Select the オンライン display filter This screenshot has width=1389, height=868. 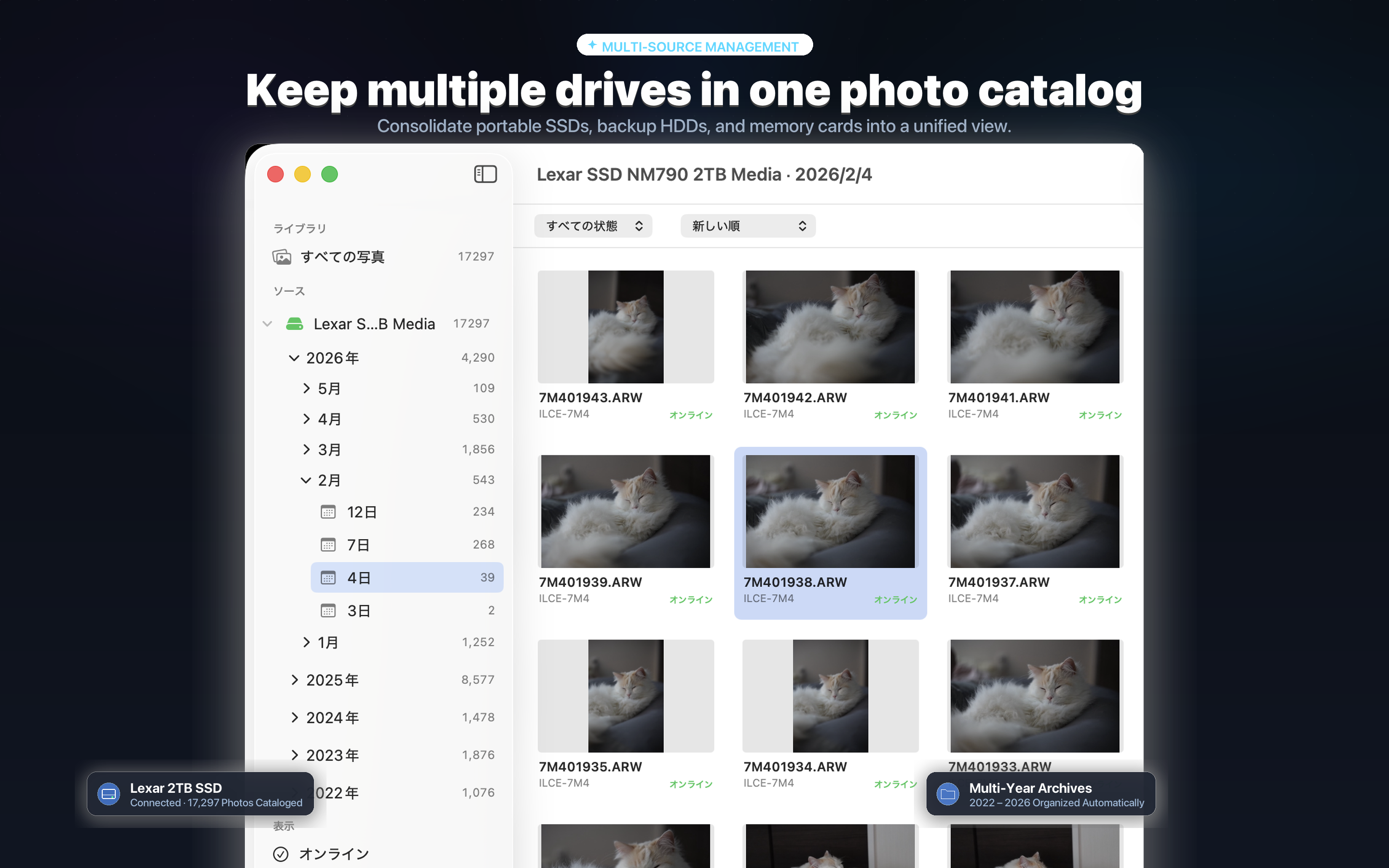coord(383,854)
